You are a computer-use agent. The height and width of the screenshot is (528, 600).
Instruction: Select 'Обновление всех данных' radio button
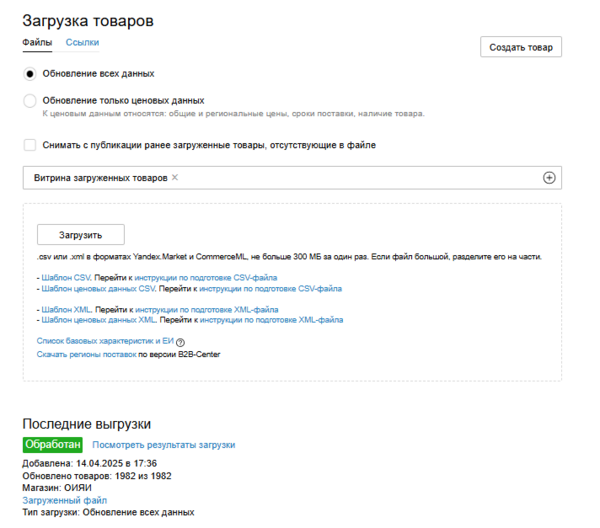coord(30,74)
